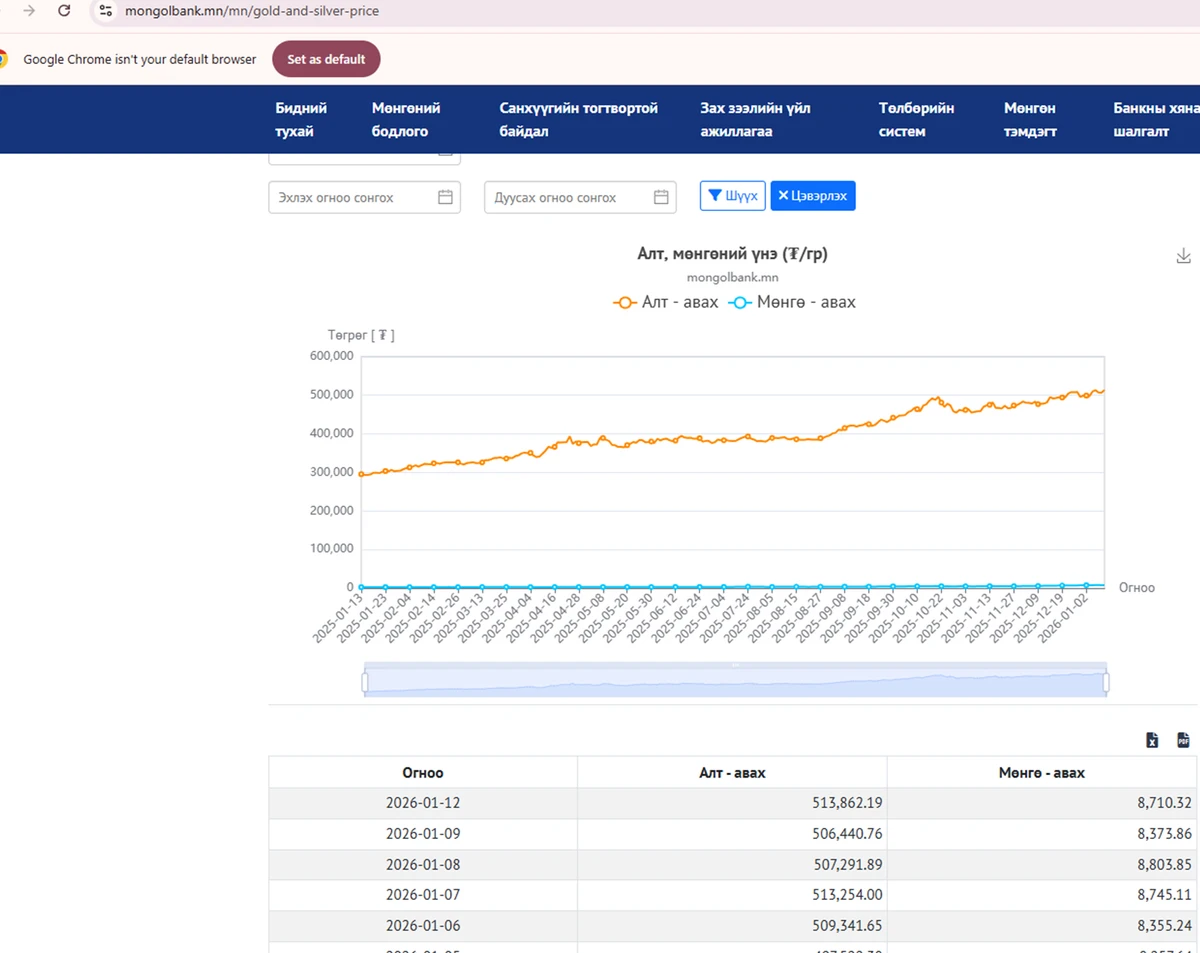The image size is (1200, 953).
Task: Export table to Excel file icon
Action: point(1152,740)
